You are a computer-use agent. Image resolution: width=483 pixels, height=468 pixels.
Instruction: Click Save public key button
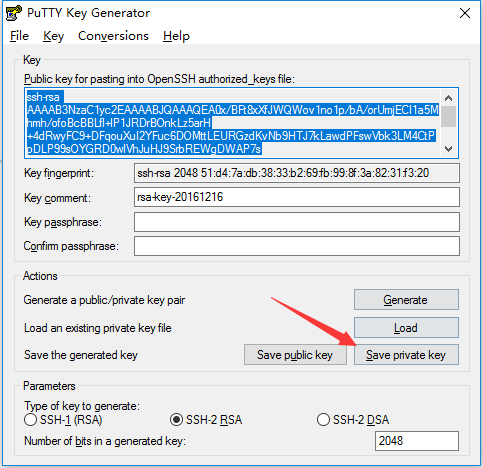point(295,355)
